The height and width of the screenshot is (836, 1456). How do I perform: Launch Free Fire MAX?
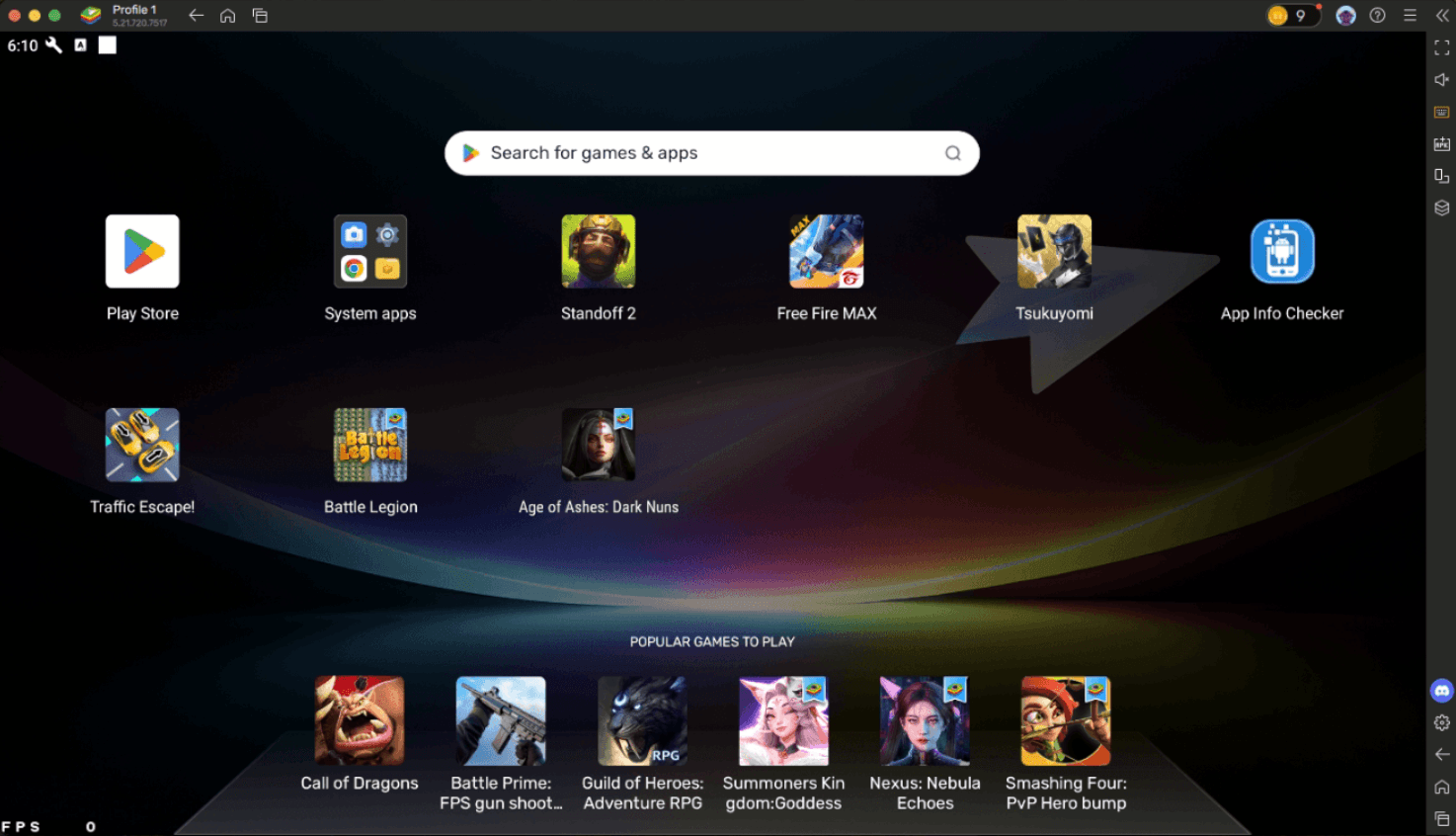click(827, 251)
